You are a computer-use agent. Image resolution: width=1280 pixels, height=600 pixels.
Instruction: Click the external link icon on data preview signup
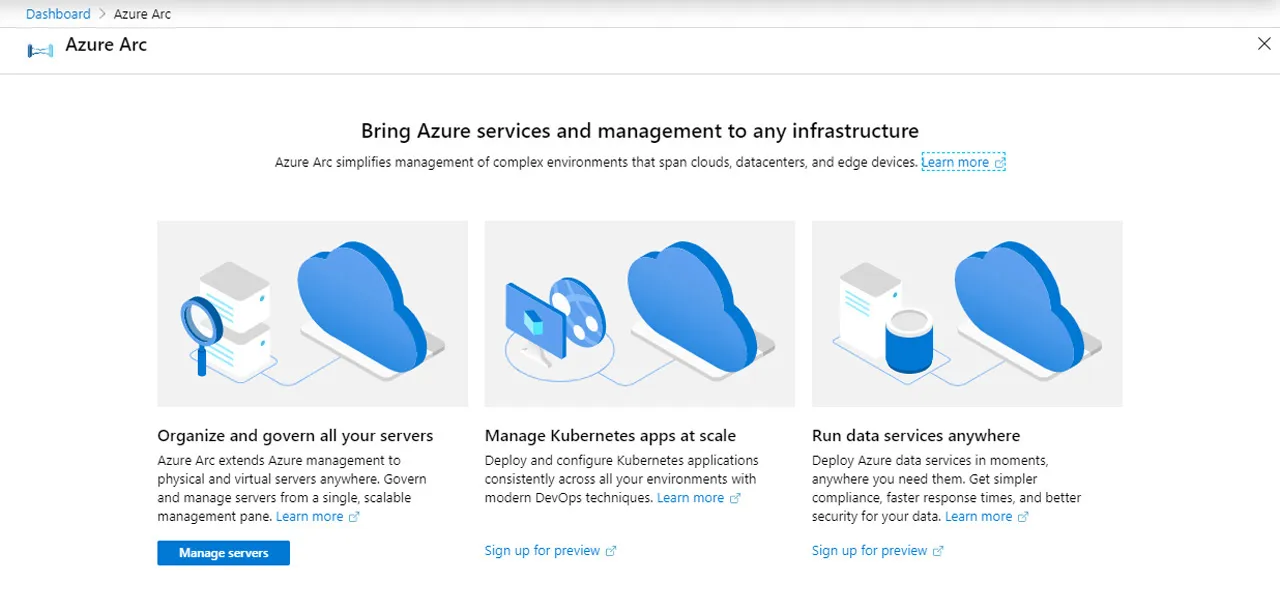point(937,550)
